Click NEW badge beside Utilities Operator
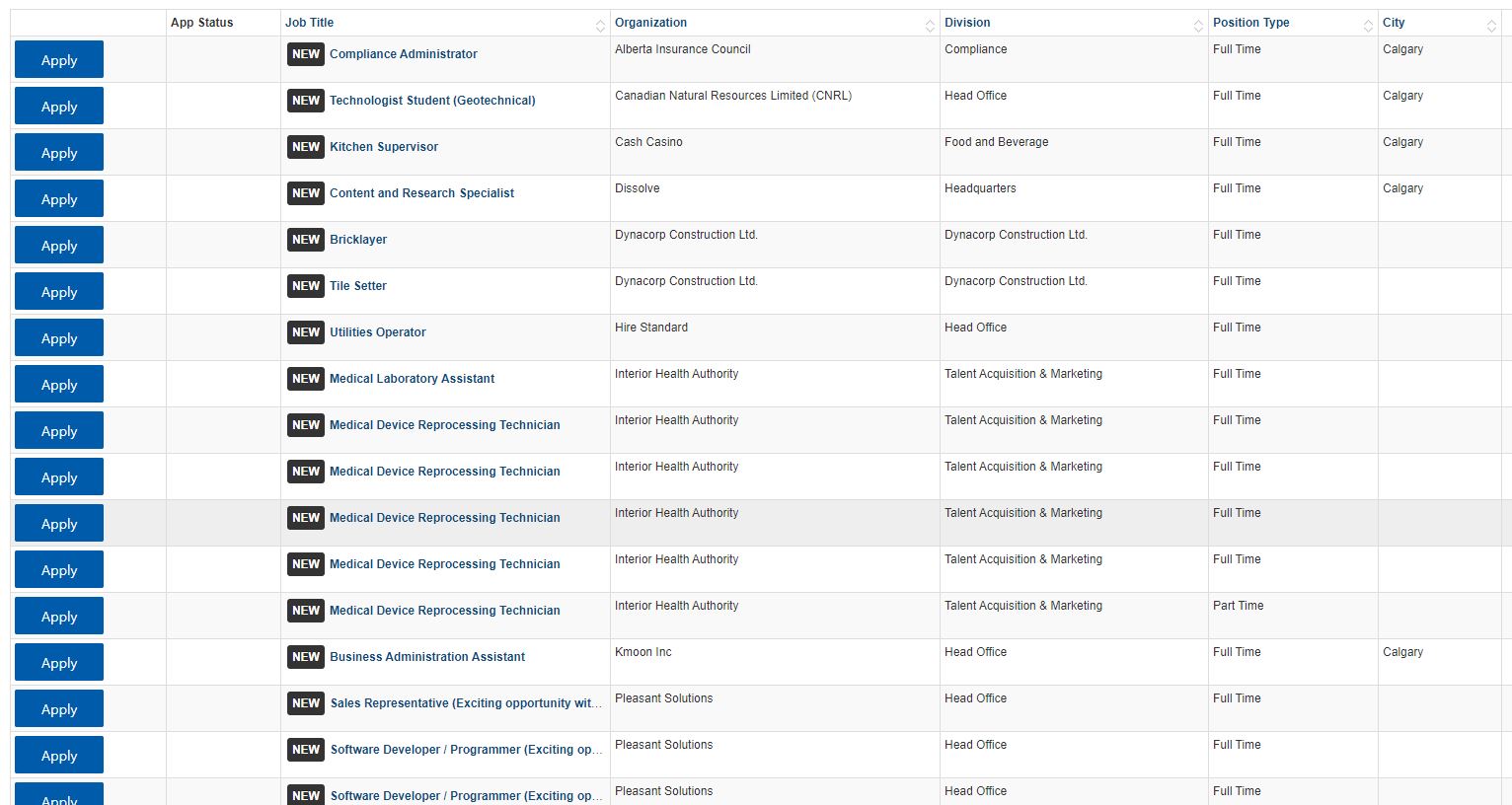Viewport: 1512px width, 805px height. (306, 332)
